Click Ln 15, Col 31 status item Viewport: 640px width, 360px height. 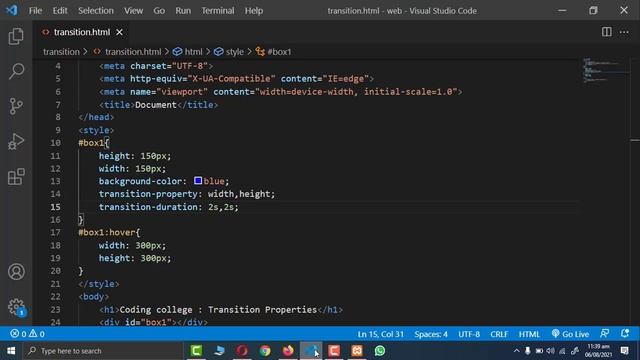380,334
